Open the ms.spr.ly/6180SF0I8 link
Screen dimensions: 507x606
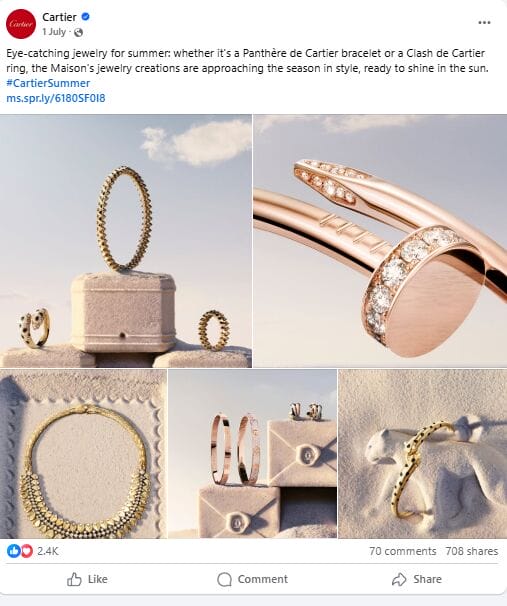[56, 98]
